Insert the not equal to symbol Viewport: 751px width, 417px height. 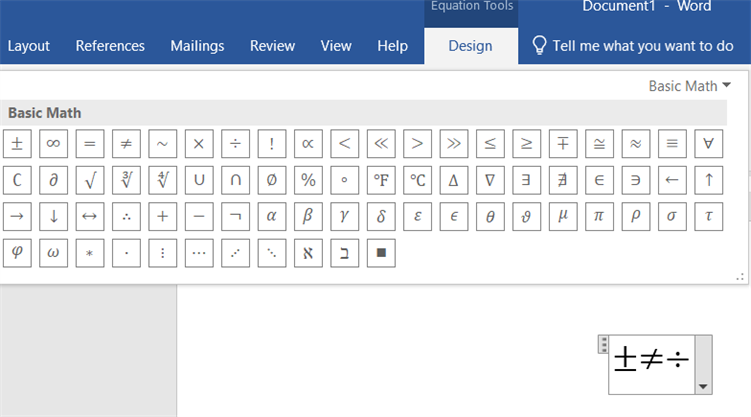pyautogui.click(x=126, y=144)
